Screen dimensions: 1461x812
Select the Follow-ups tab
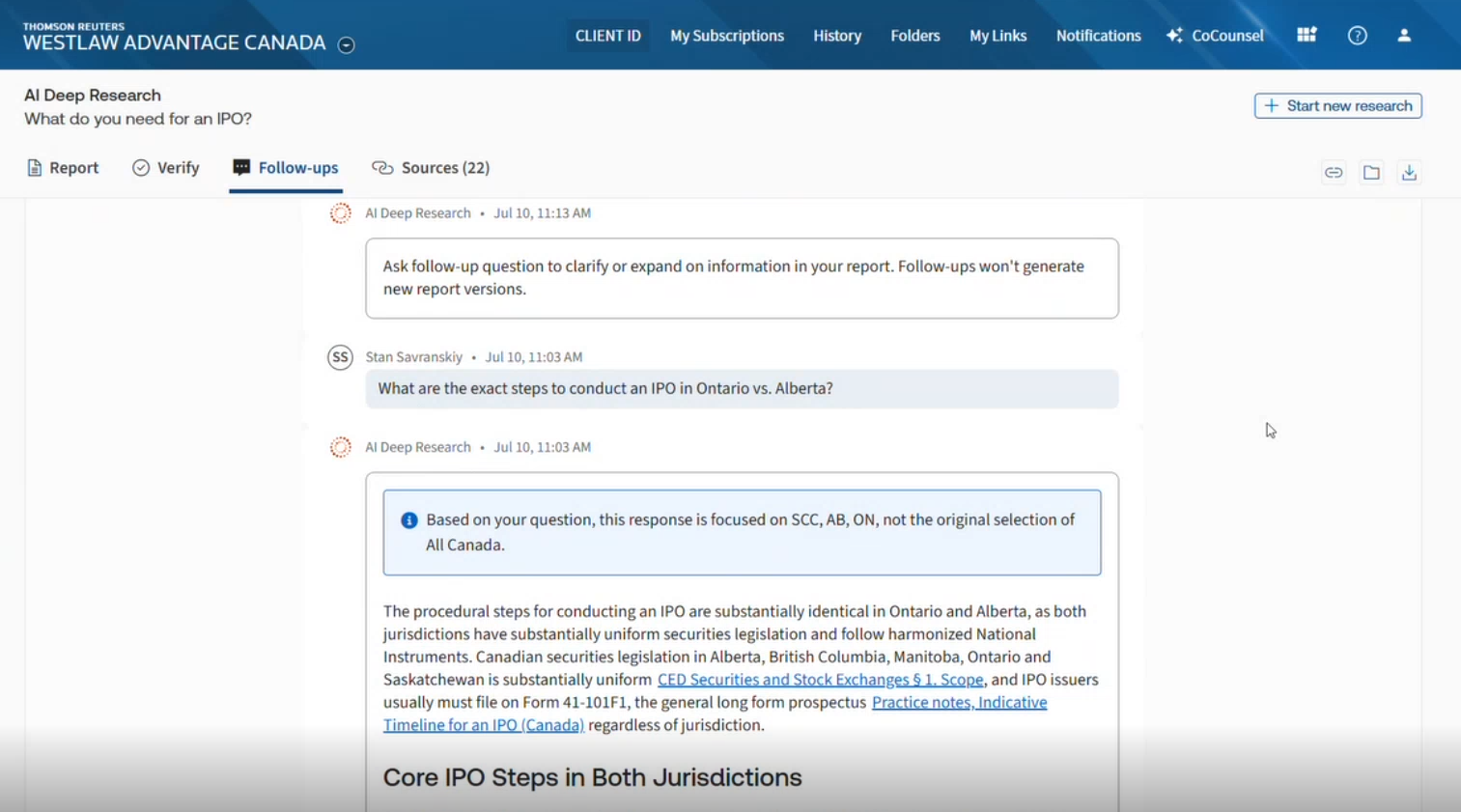[x=286, y=168]
